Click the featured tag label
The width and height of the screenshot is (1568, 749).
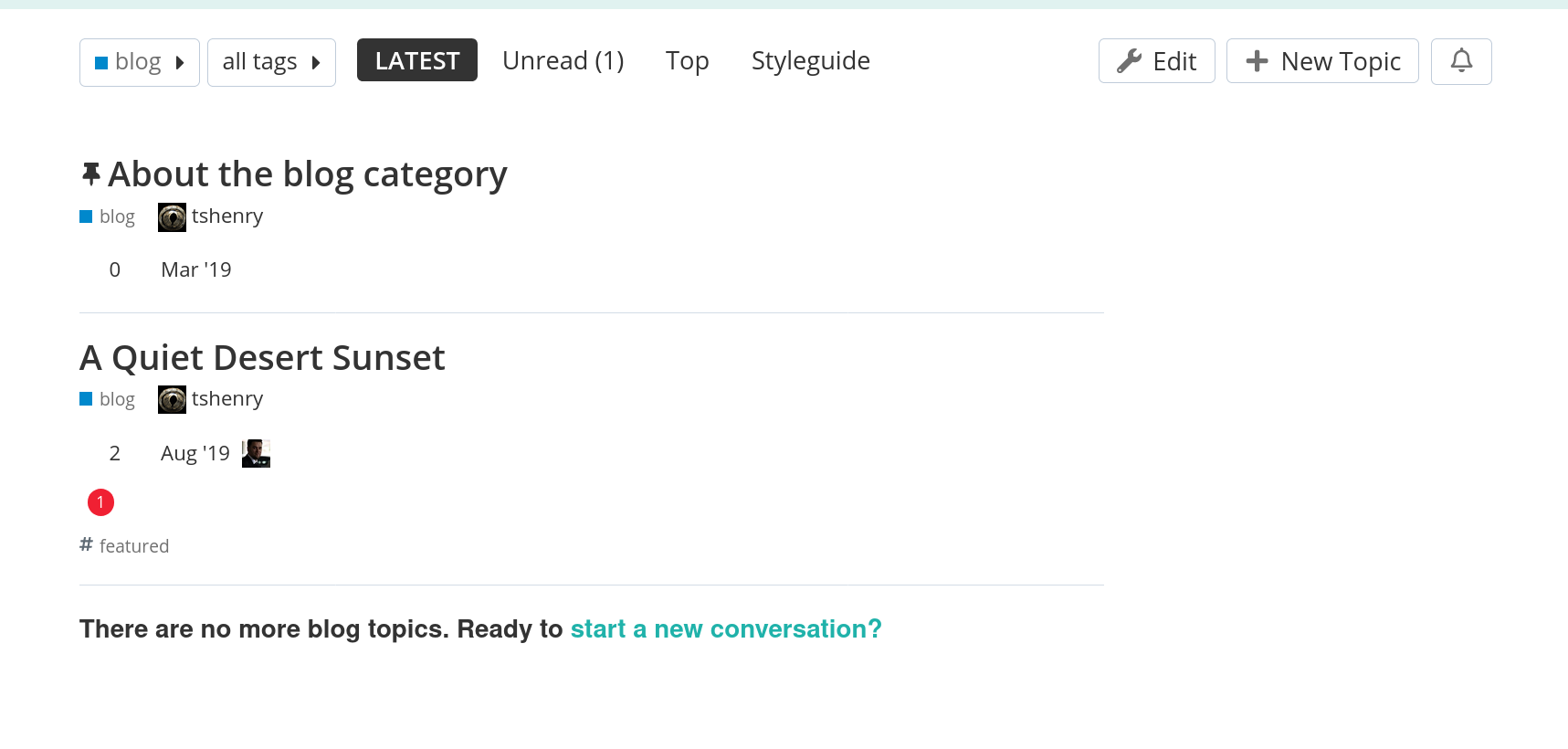(134, 546)
